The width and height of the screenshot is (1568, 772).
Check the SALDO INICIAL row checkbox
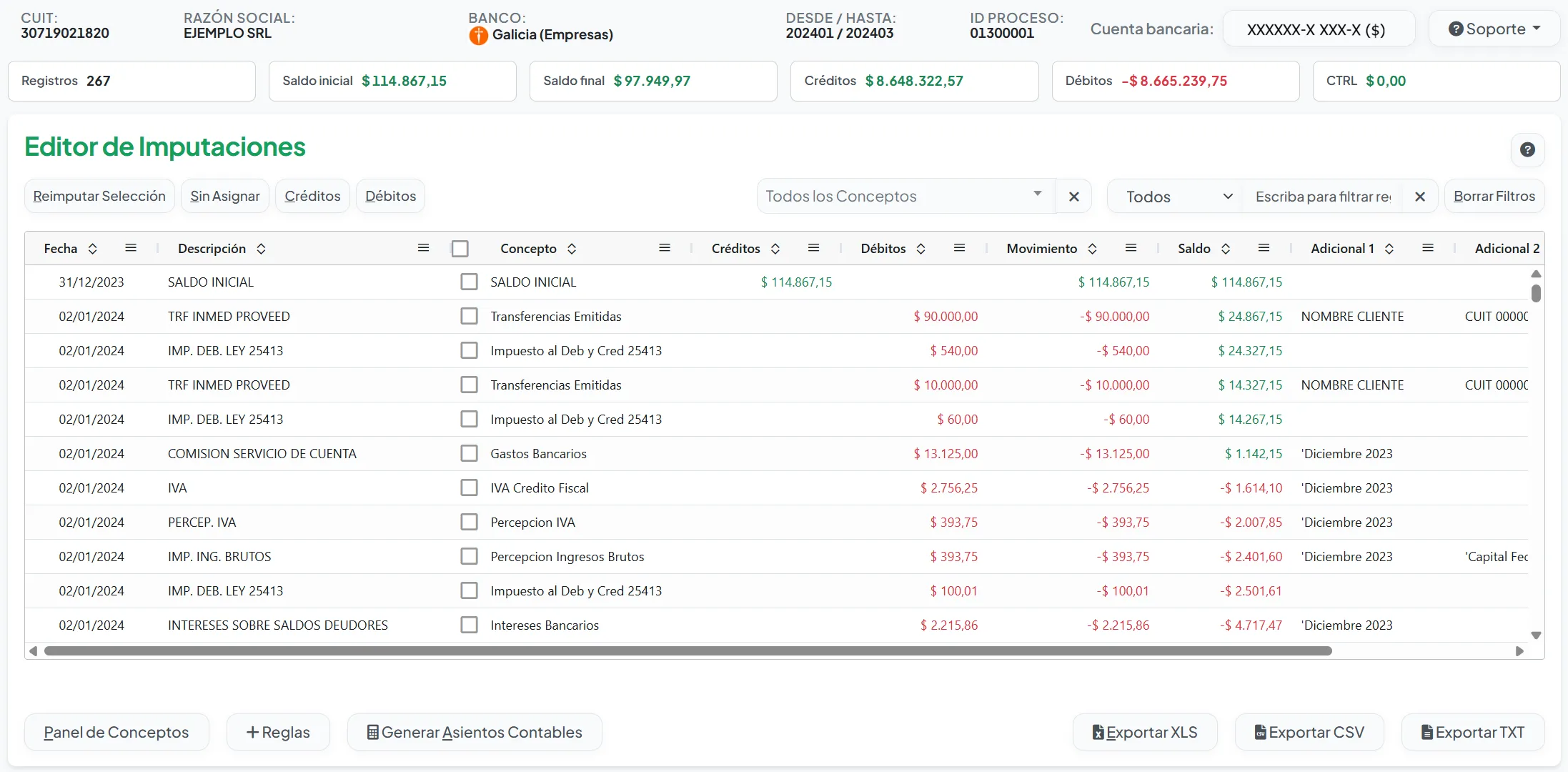click(469, 282)
